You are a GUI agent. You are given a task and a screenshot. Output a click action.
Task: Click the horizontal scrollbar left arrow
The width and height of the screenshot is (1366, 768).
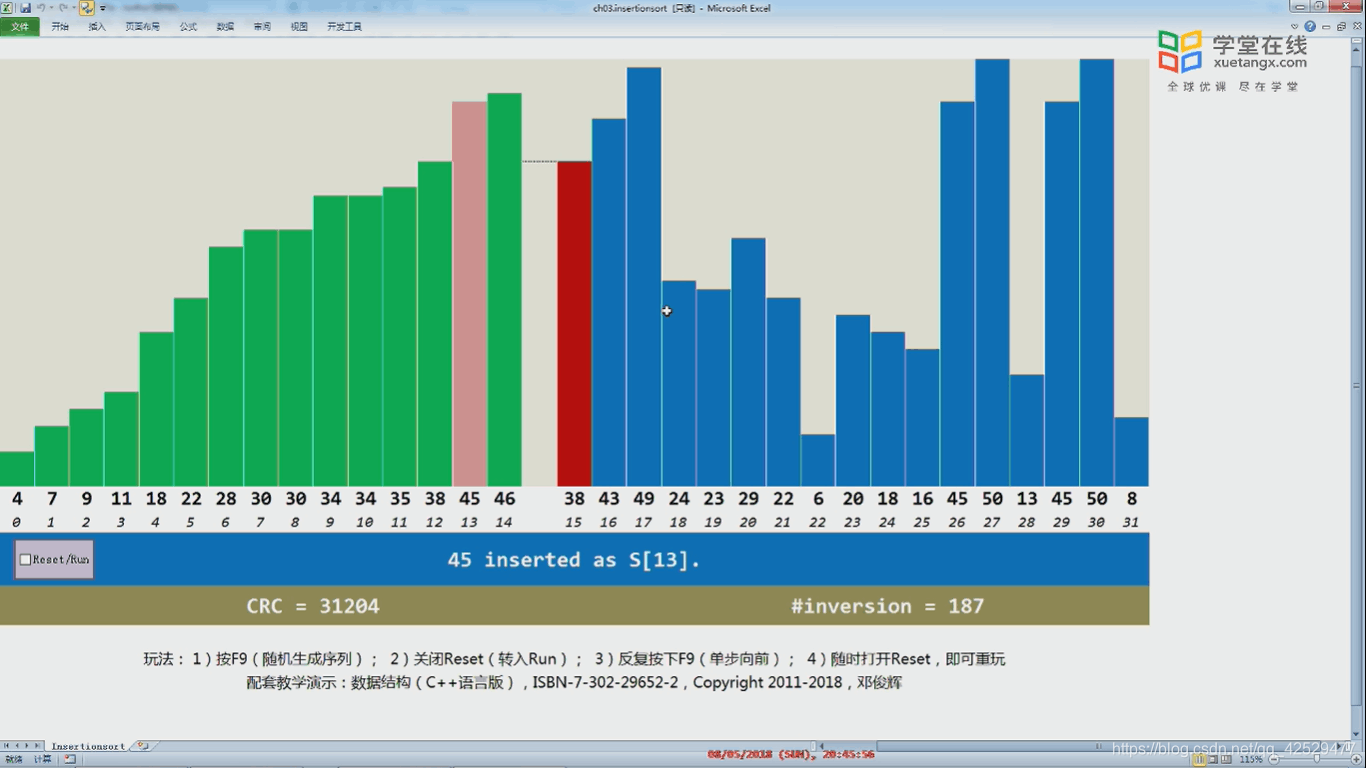pos(822,746)
